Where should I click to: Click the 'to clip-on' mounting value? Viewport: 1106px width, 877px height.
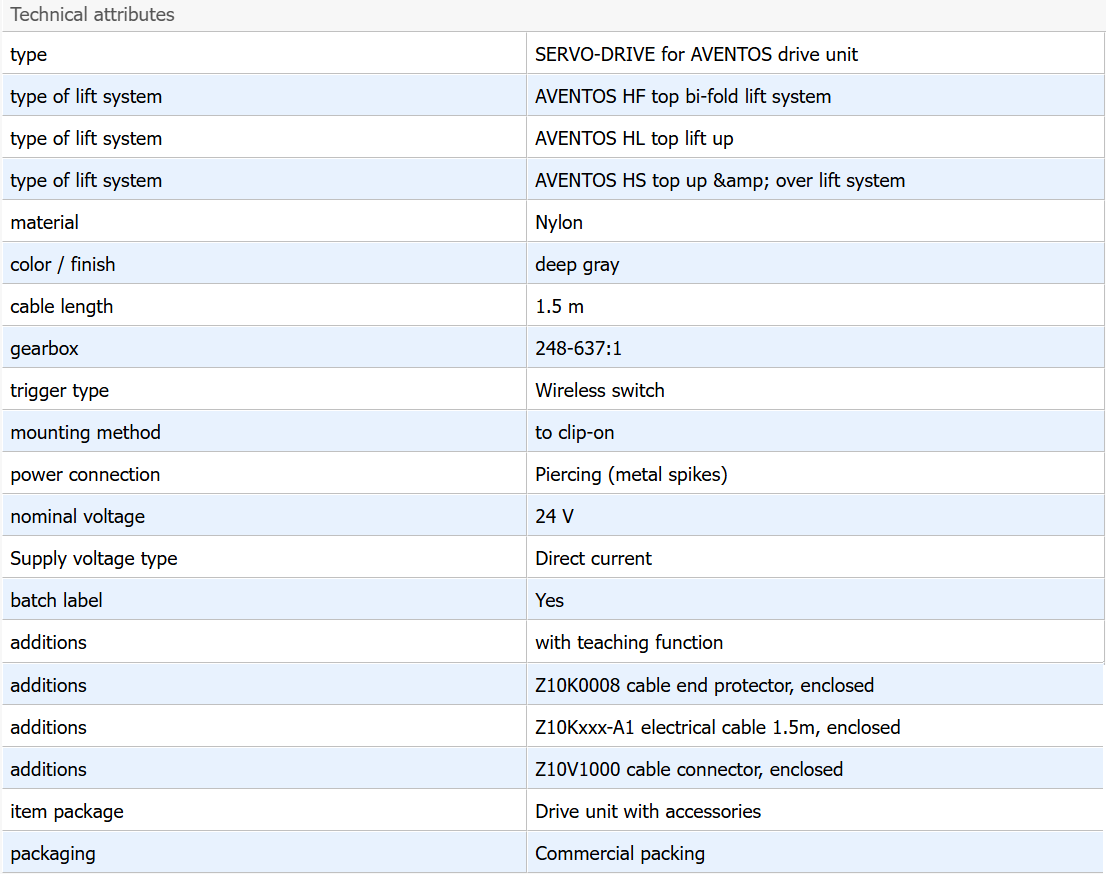[x=575, y=433]
